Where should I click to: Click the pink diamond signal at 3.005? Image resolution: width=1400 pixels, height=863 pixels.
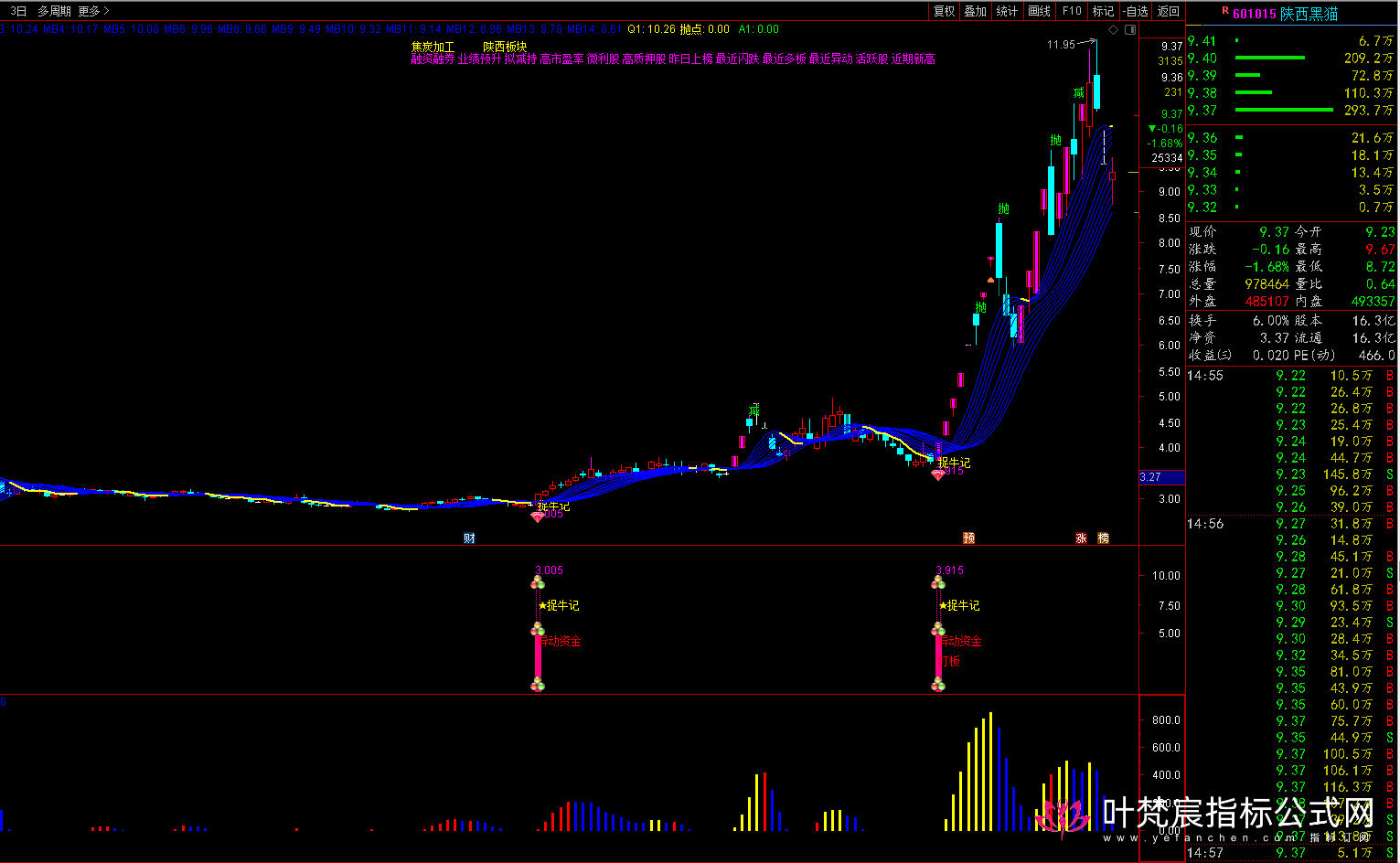point(537,517)
